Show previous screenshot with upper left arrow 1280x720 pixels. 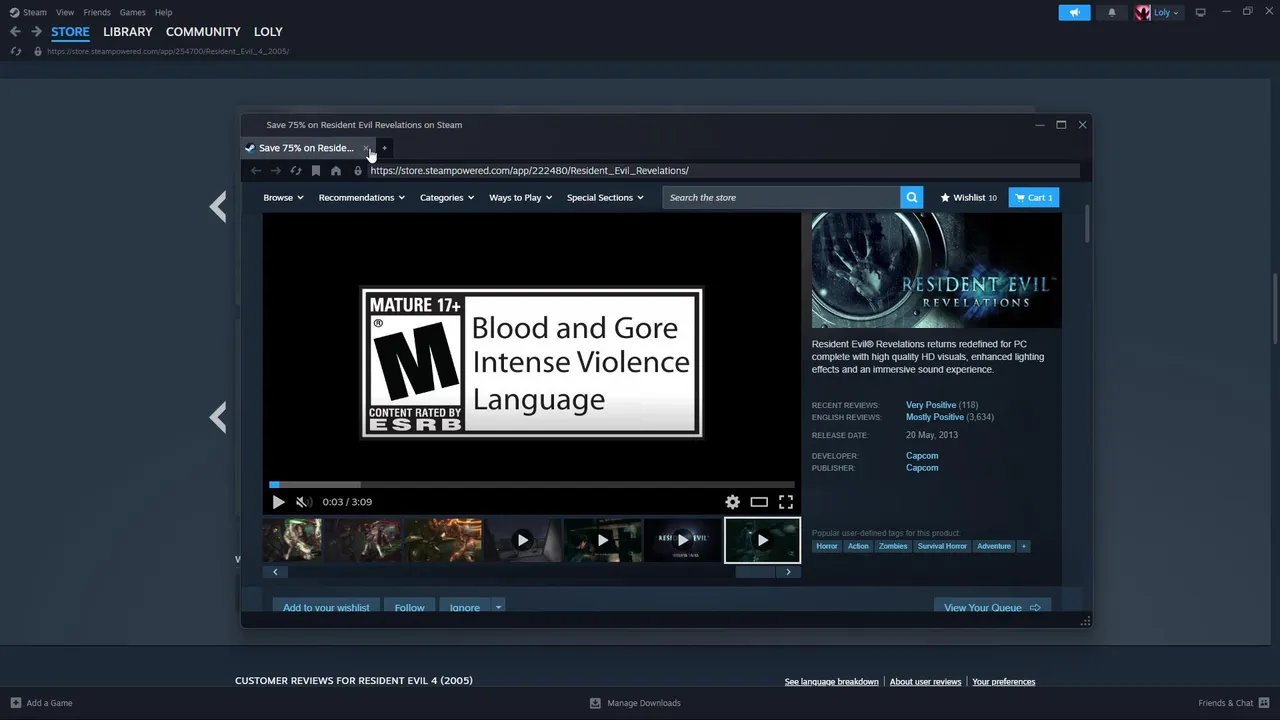218,207
